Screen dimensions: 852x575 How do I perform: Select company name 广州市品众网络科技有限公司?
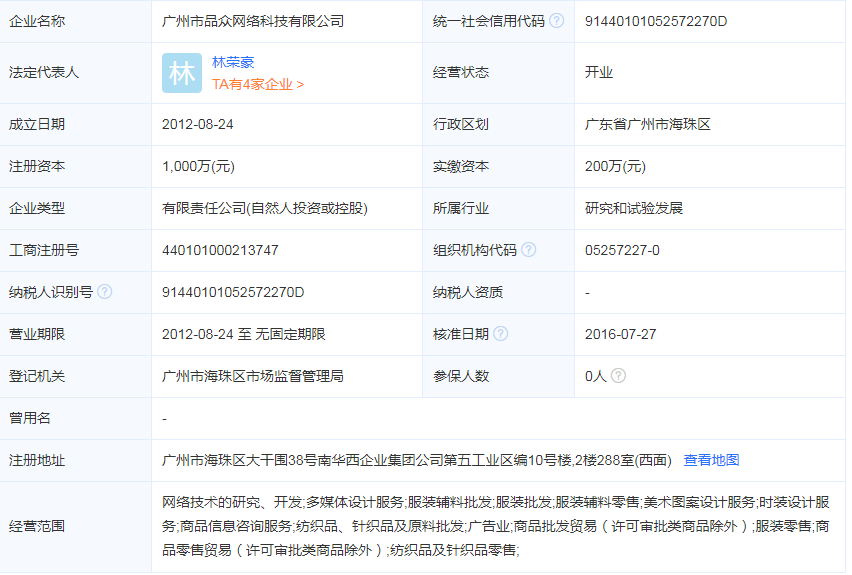(253, 21)
